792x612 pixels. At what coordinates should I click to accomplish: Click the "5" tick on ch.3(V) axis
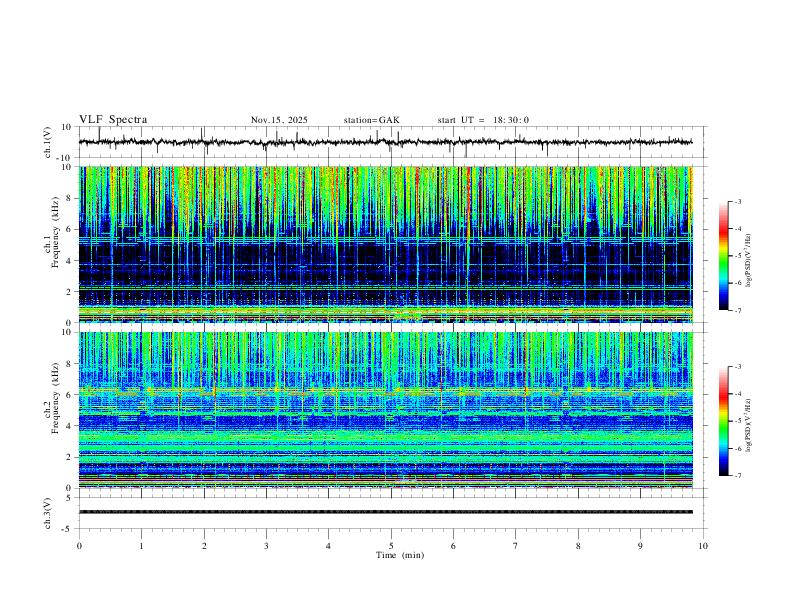click(x=69, y=498)
